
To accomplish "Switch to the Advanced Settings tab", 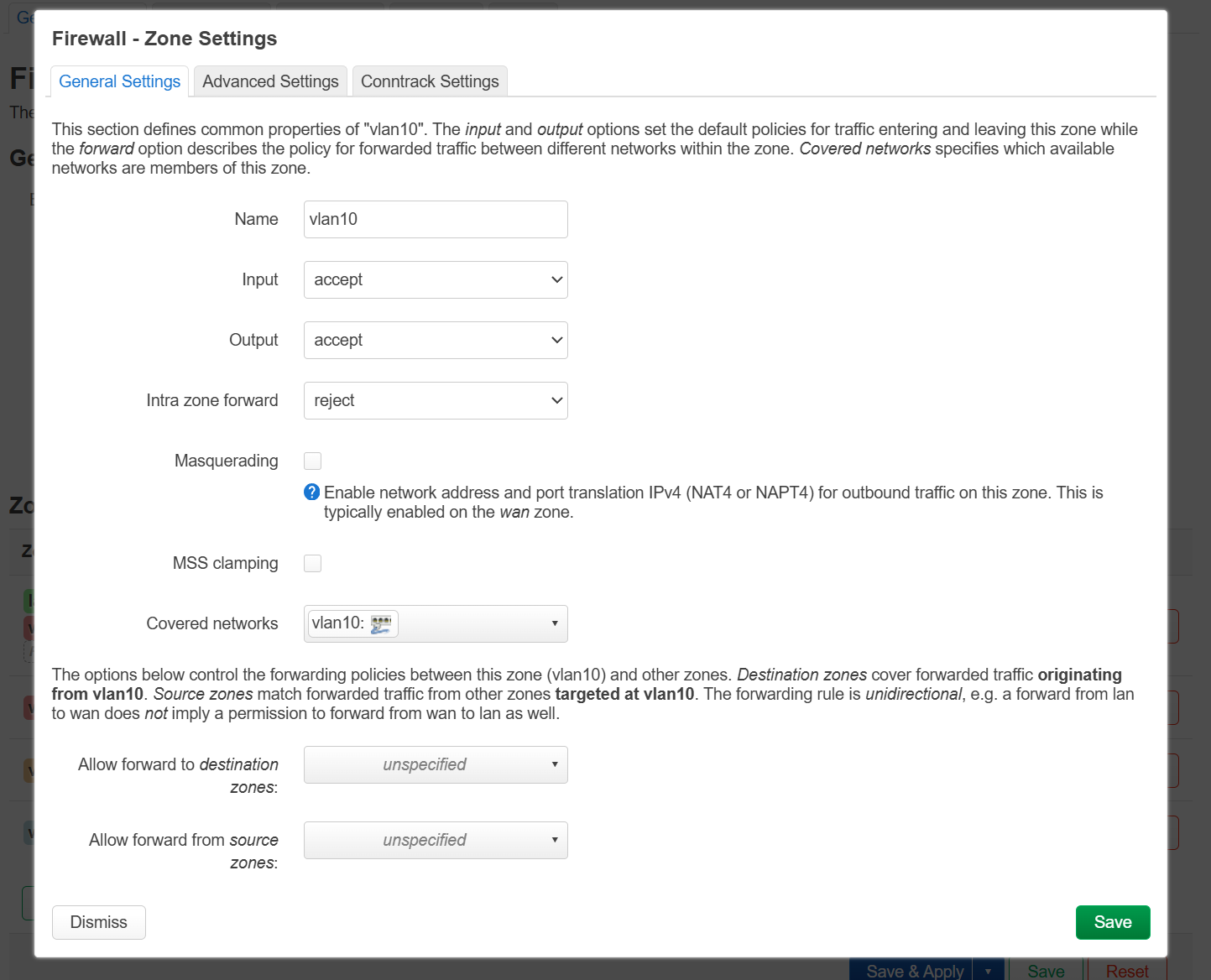I will point(270,81).
